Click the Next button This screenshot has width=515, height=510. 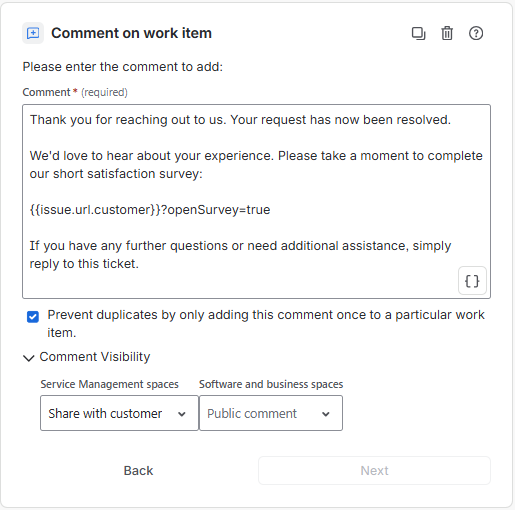click(374, 471)
